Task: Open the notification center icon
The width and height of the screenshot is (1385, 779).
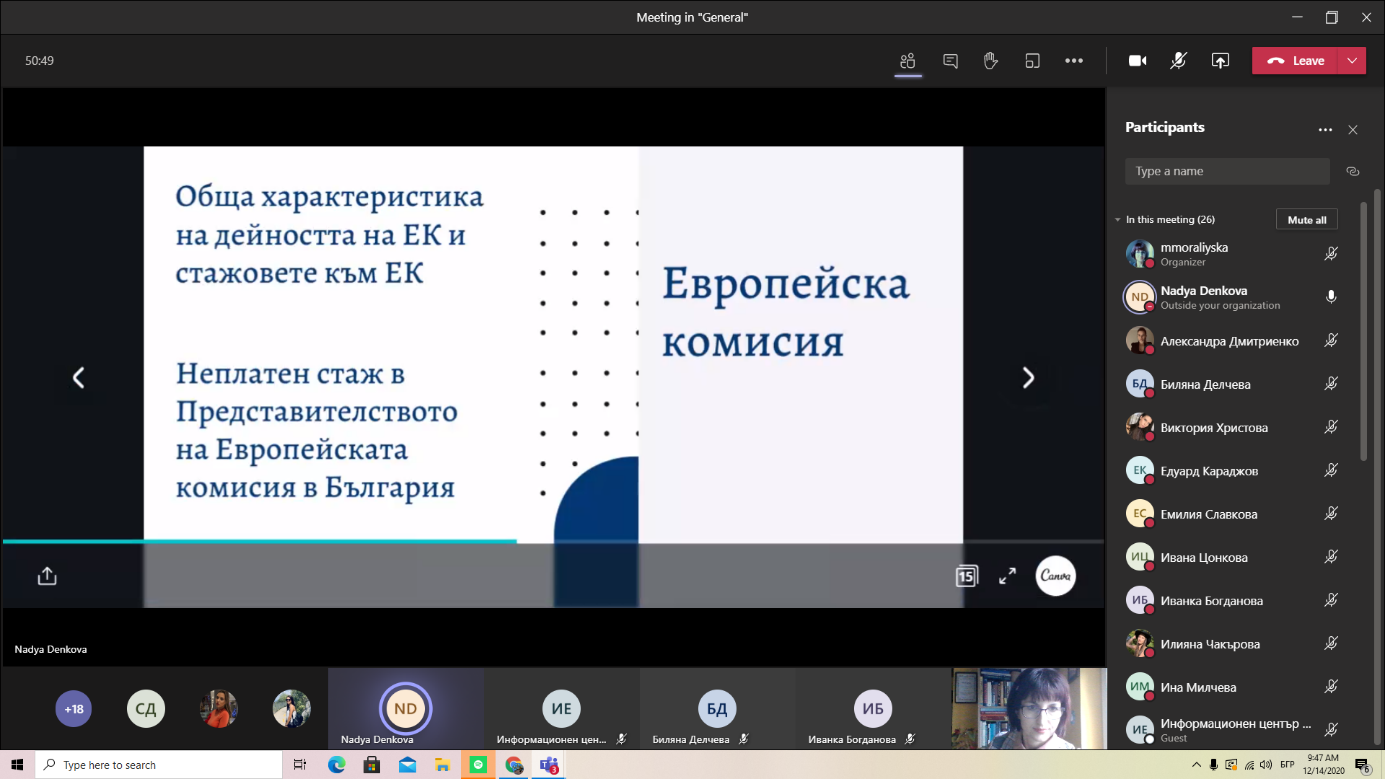Action: pos(1362,765)
